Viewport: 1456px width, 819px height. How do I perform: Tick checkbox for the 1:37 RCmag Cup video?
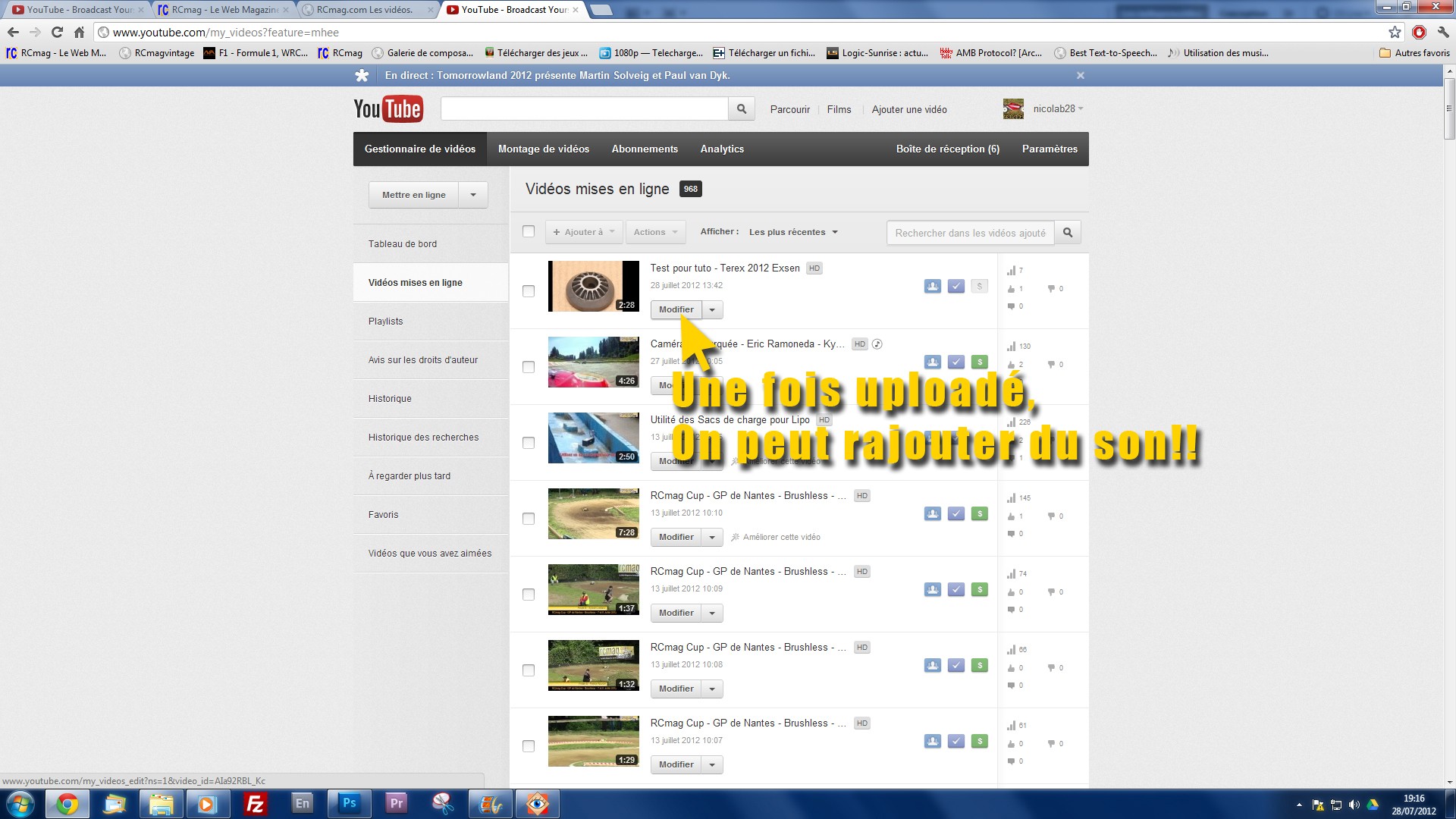pos(529,595)
